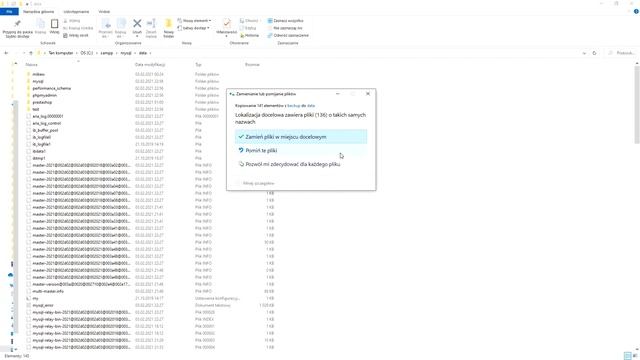The height and width of the screenshot is (360, 640).
Task: Click Odwróć zaznaczenie
Action: 288,36
